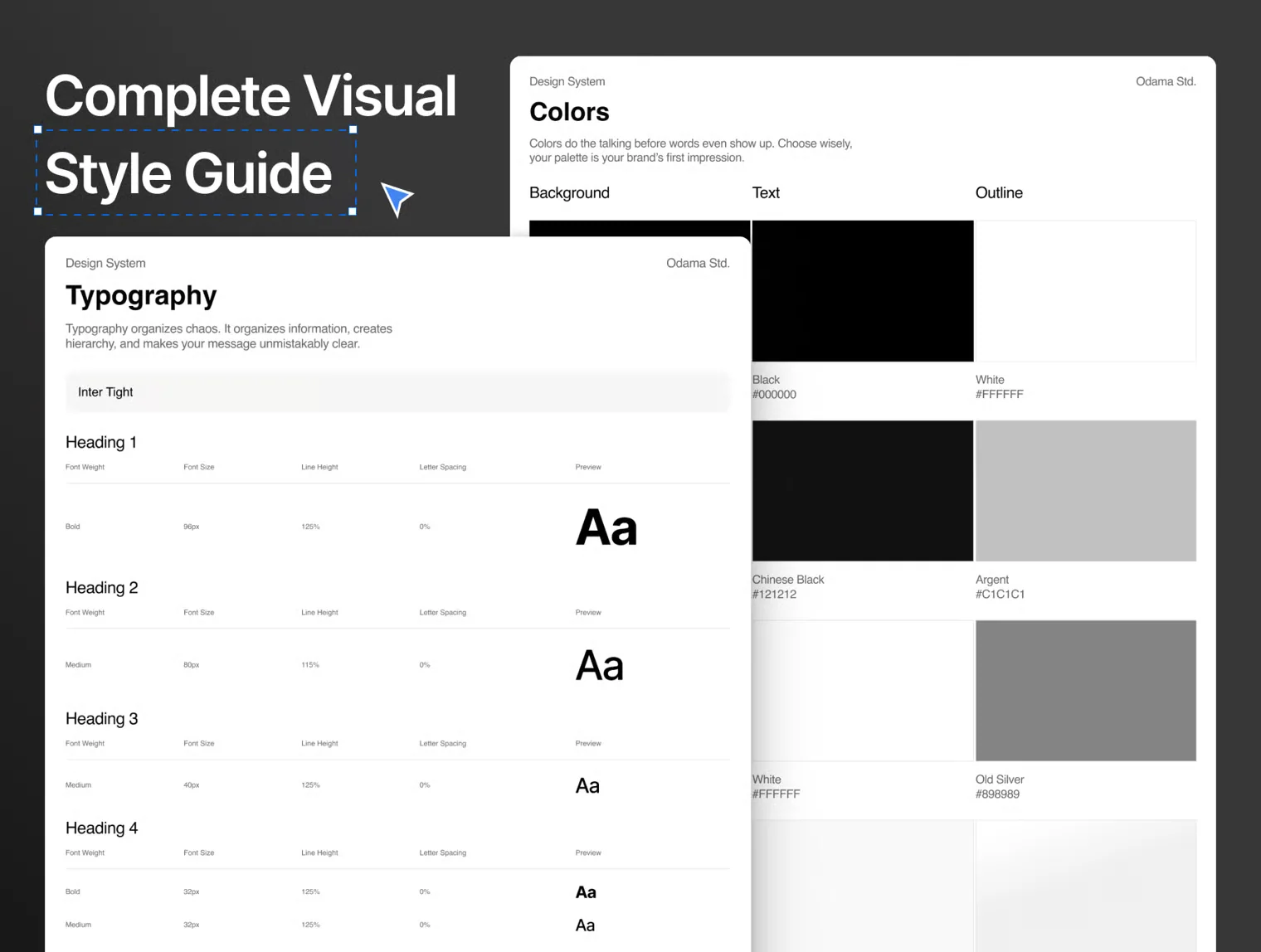Click the Heading 4 Bold "Aa" preview
This screenshot has height=952, width=1261.
pos(586,892)
